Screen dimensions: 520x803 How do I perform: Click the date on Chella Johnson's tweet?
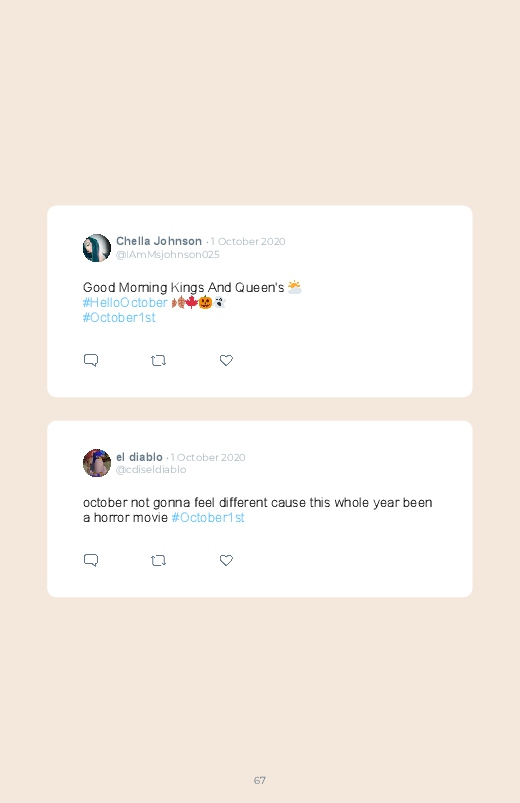point(248,241)
